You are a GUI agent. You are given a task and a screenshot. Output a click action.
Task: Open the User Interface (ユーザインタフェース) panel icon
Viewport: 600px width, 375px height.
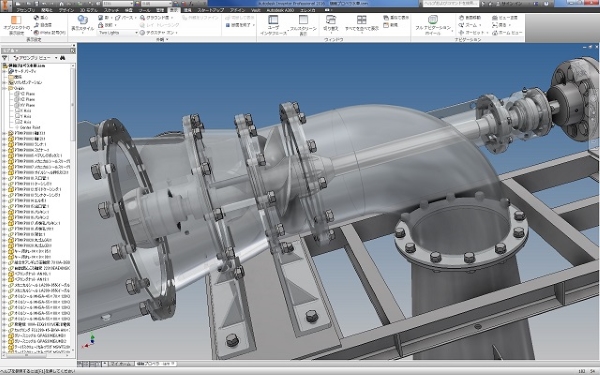click(273, 25)
